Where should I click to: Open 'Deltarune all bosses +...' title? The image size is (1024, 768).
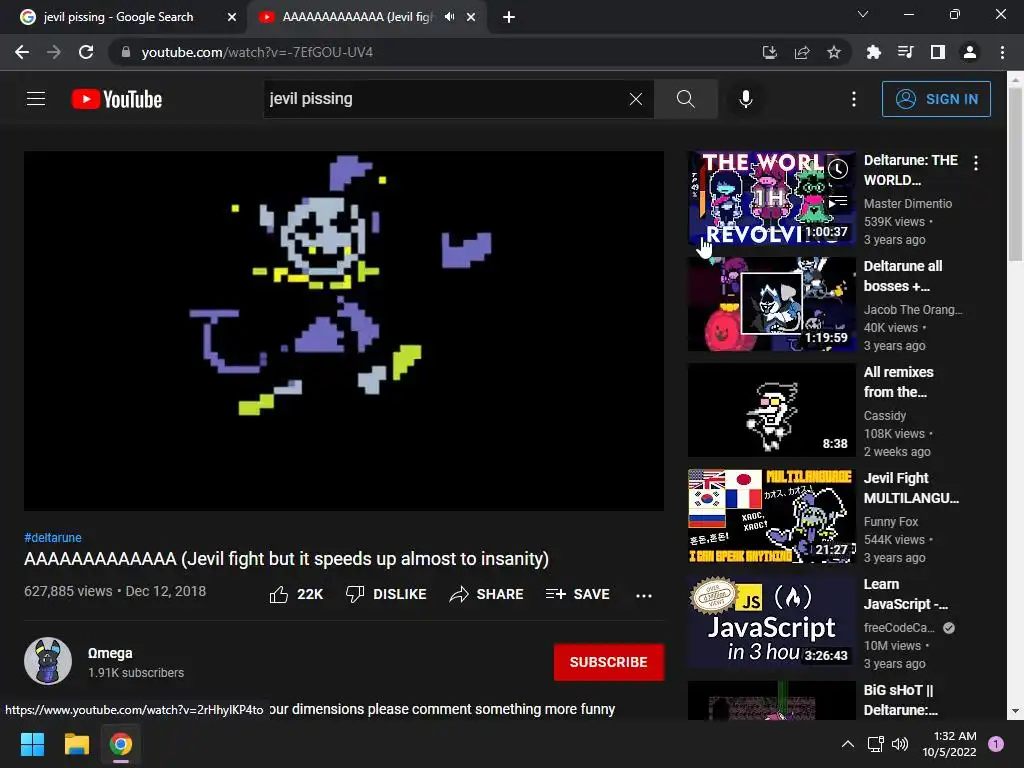pos(903,276)
